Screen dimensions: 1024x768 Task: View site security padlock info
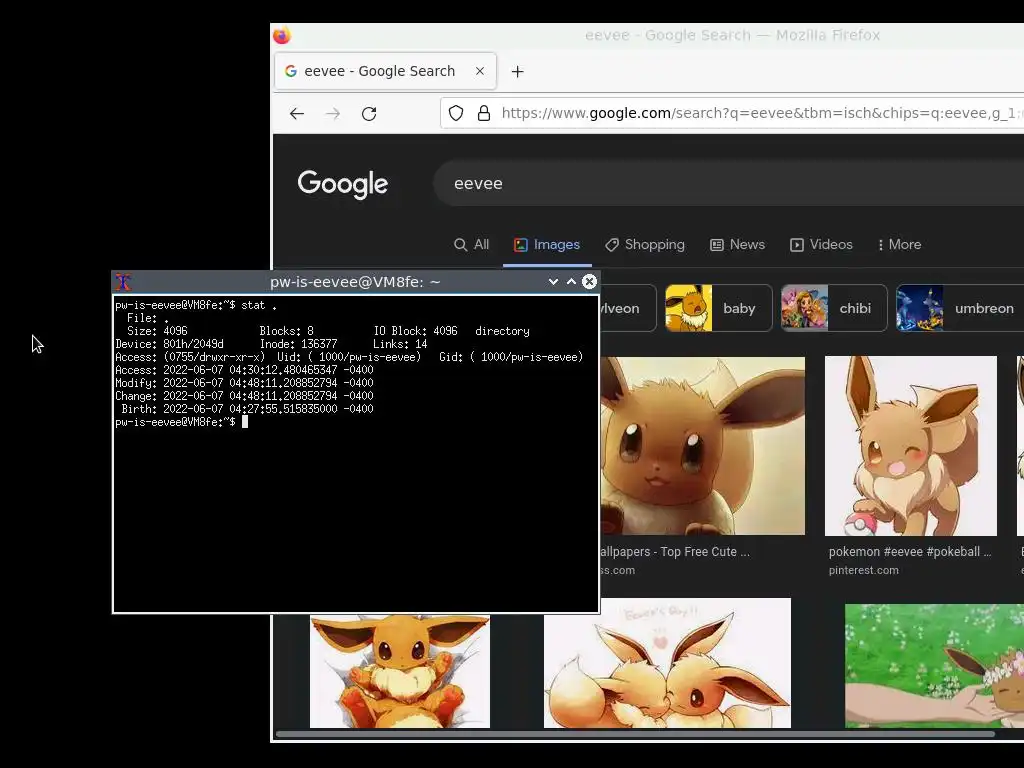tap(484, 114)
